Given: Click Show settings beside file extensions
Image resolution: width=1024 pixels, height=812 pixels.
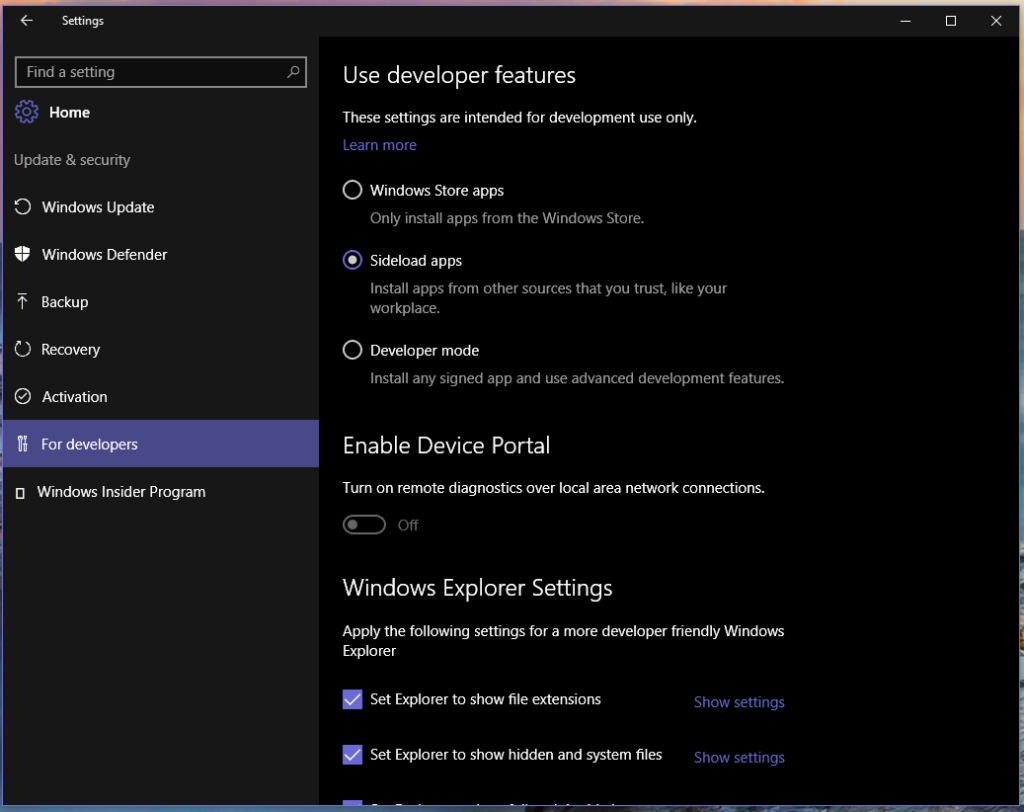Looking at the screenshot, I should [739, 702].
